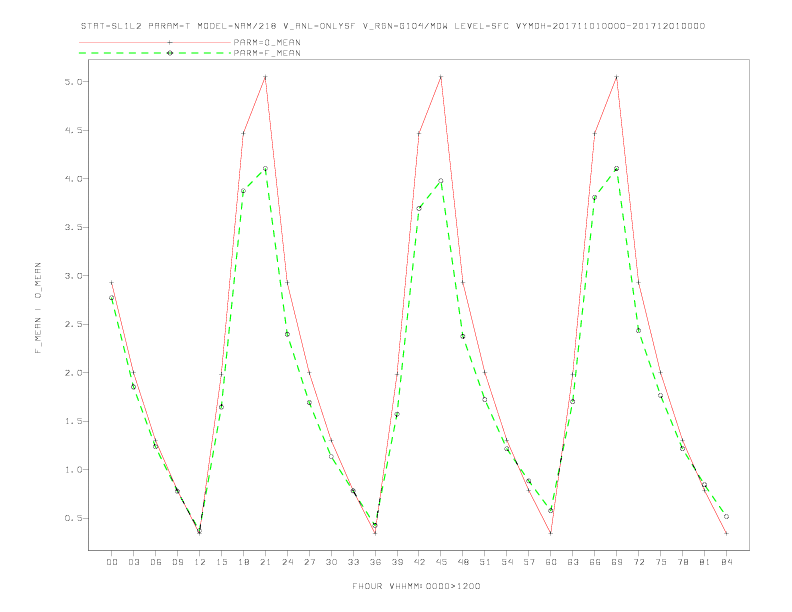Viewport: 792px width, 612px height.
Task: Click the FHOUR VHHMM:0000>1200 x-axis title
Action: 416,586
